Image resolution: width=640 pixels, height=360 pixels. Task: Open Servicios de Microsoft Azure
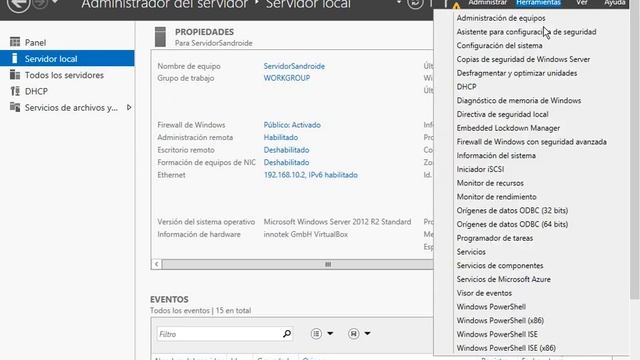click(x=503, y=279)
